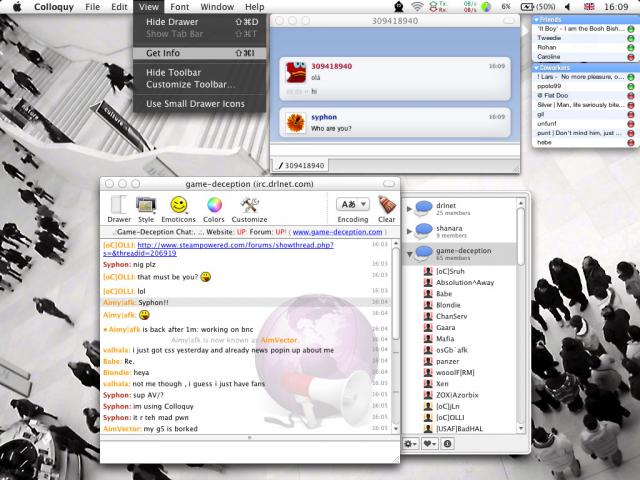The height and width of the screenshot is (480, 640).
Task: Open the Font menu
Action: coord(180,7)
